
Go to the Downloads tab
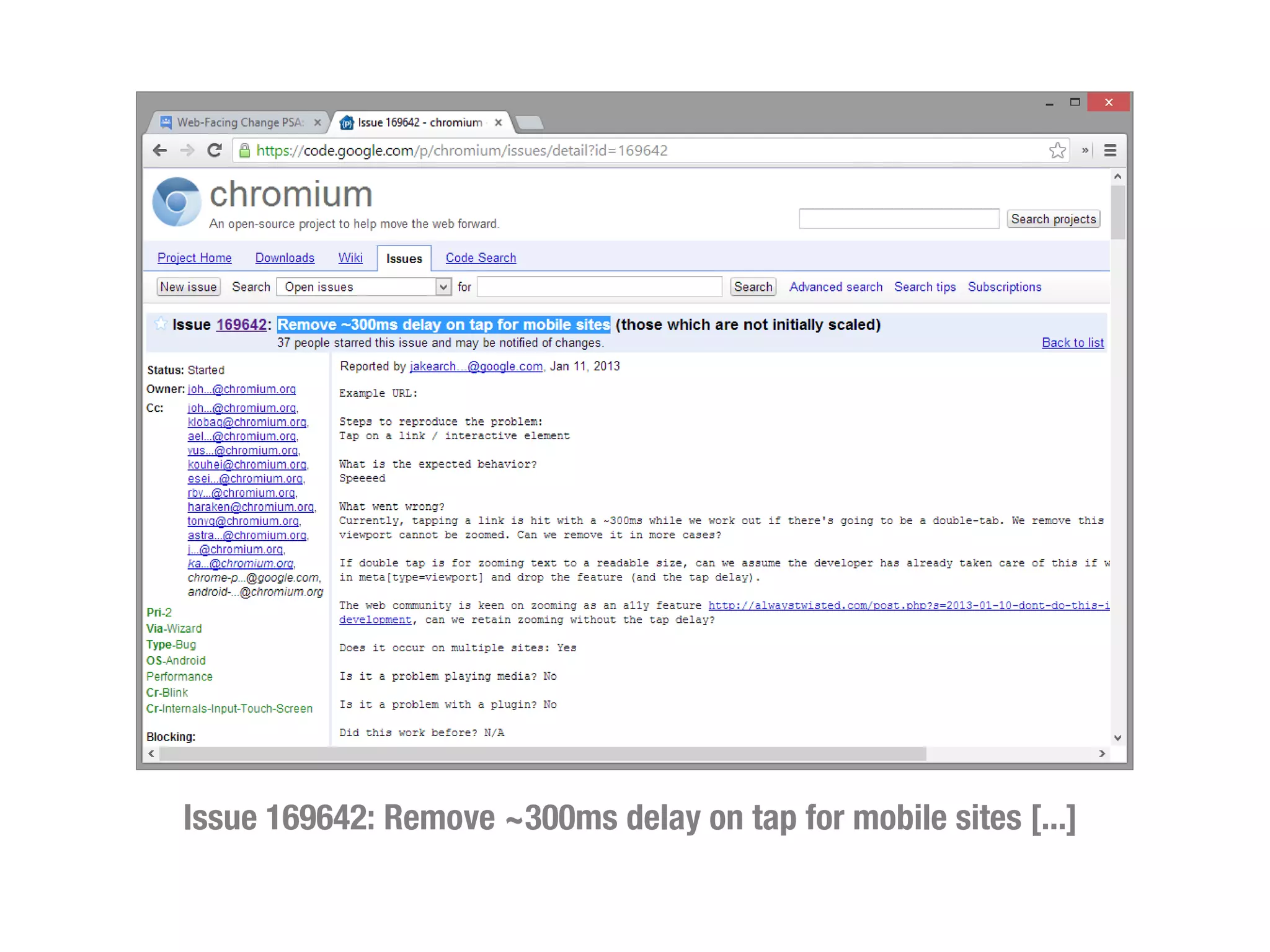pyautogui.click(x=285, y=257)
